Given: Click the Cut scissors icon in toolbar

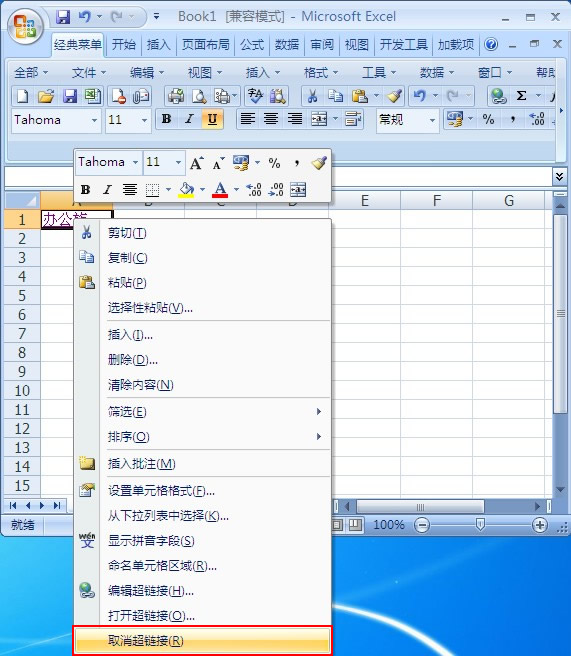Looking at the screenshot, I should (312, 96).
